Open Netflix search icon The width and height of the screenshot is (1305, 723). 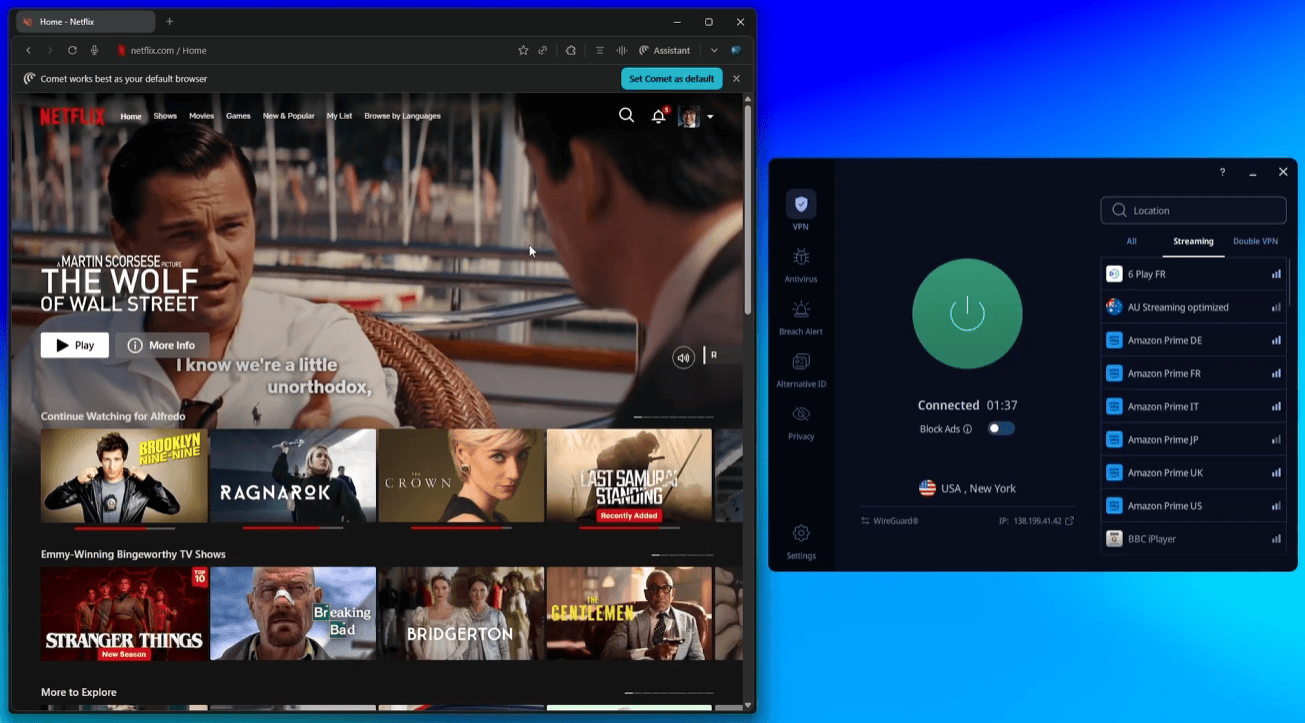click(626, 116)
